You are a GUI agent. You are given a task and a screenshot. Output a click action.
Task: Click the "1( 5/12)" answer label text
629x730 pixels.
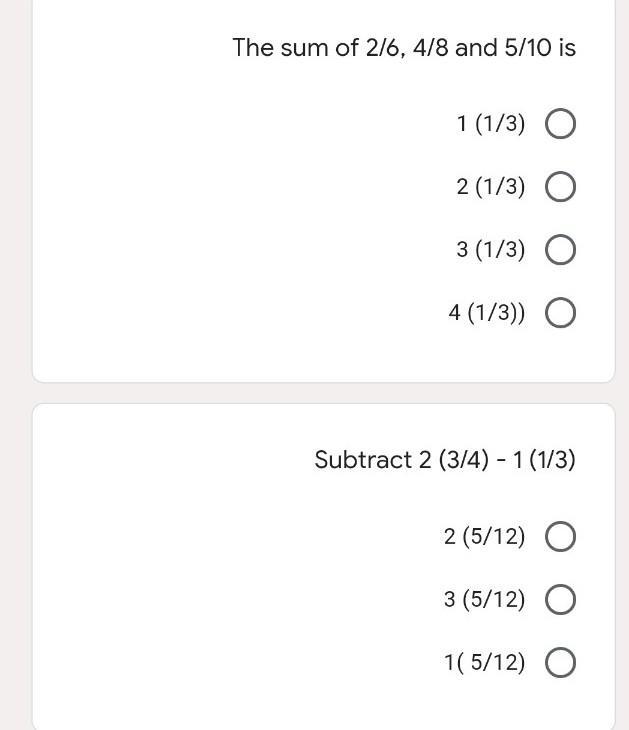485,662
